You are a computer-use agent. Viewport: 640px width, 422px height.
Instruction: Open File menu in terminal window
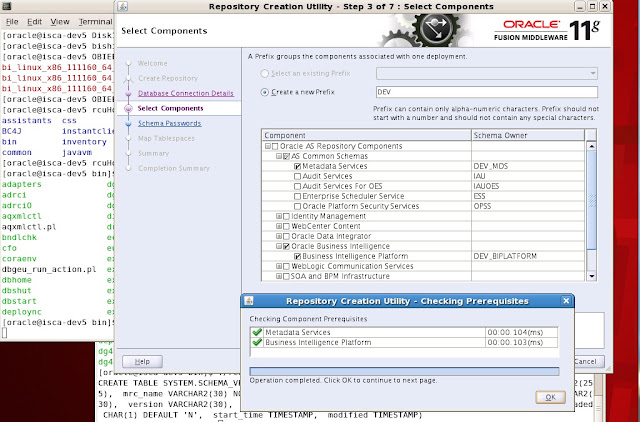pyautogui.click(x=12, y=22)
